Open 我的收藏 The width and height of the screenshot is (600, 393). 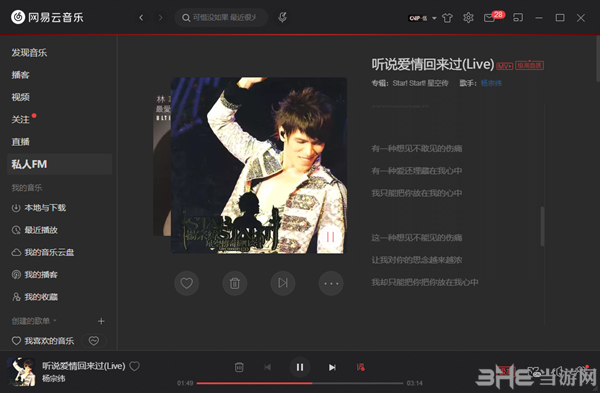coord(34,297)
